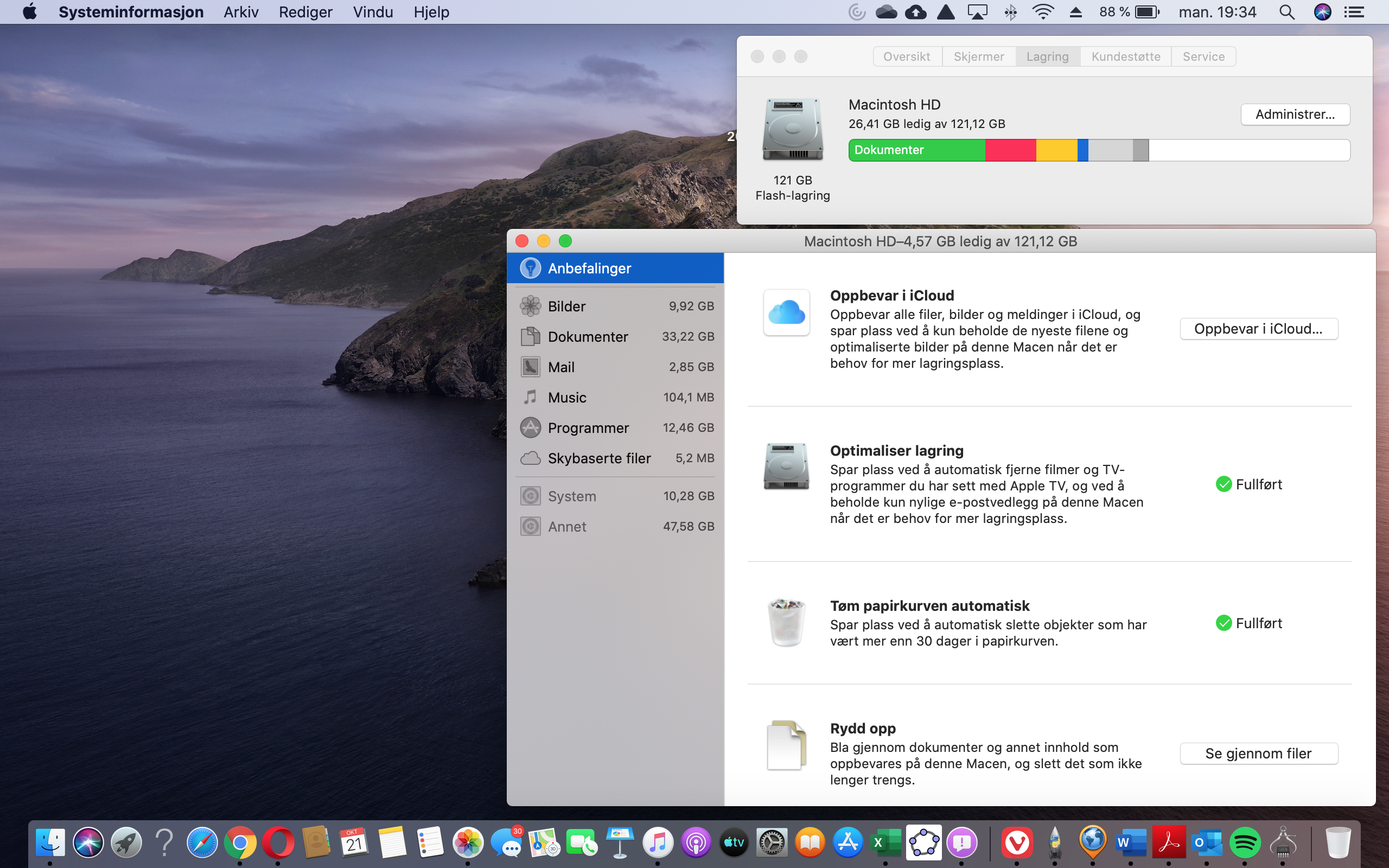
Task: Click the clock reading man. 19:34
Action: point(1218,12)
